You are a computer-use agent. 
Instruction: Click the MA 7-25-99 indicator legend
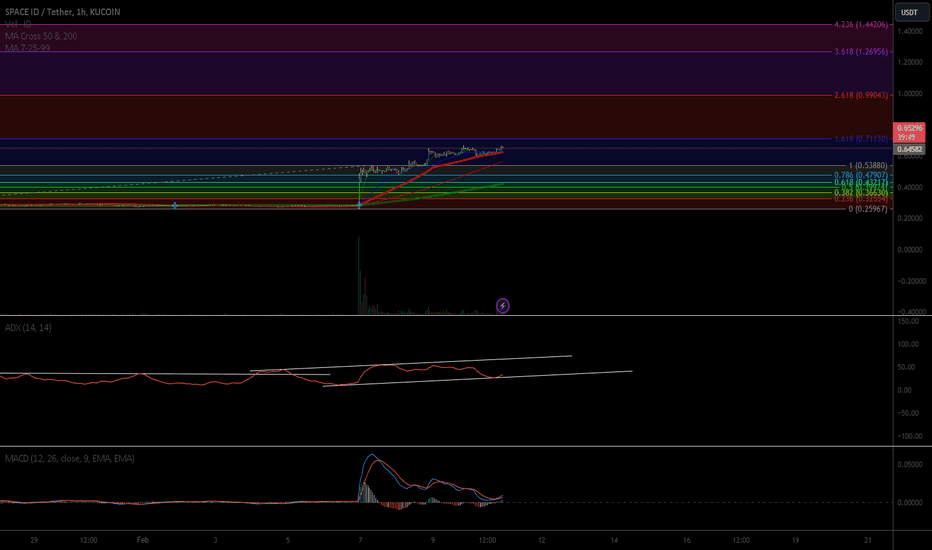27,48
